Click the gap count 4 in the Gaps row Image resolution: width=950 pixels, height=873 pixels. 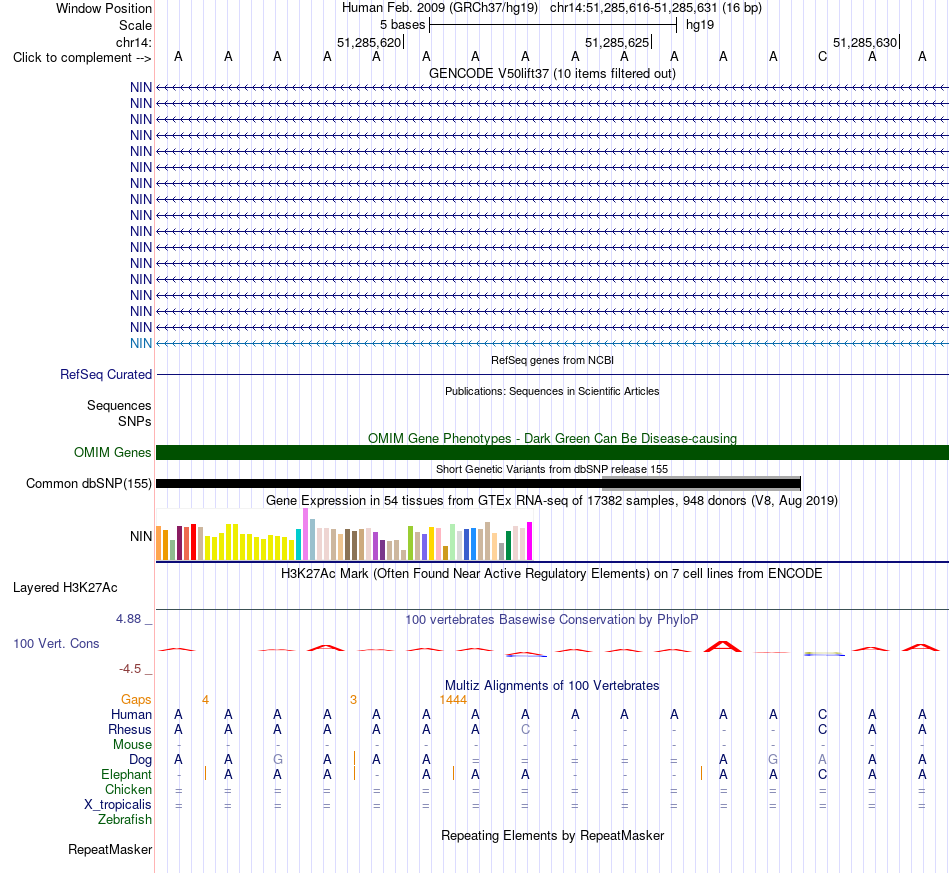pos(205,700)
